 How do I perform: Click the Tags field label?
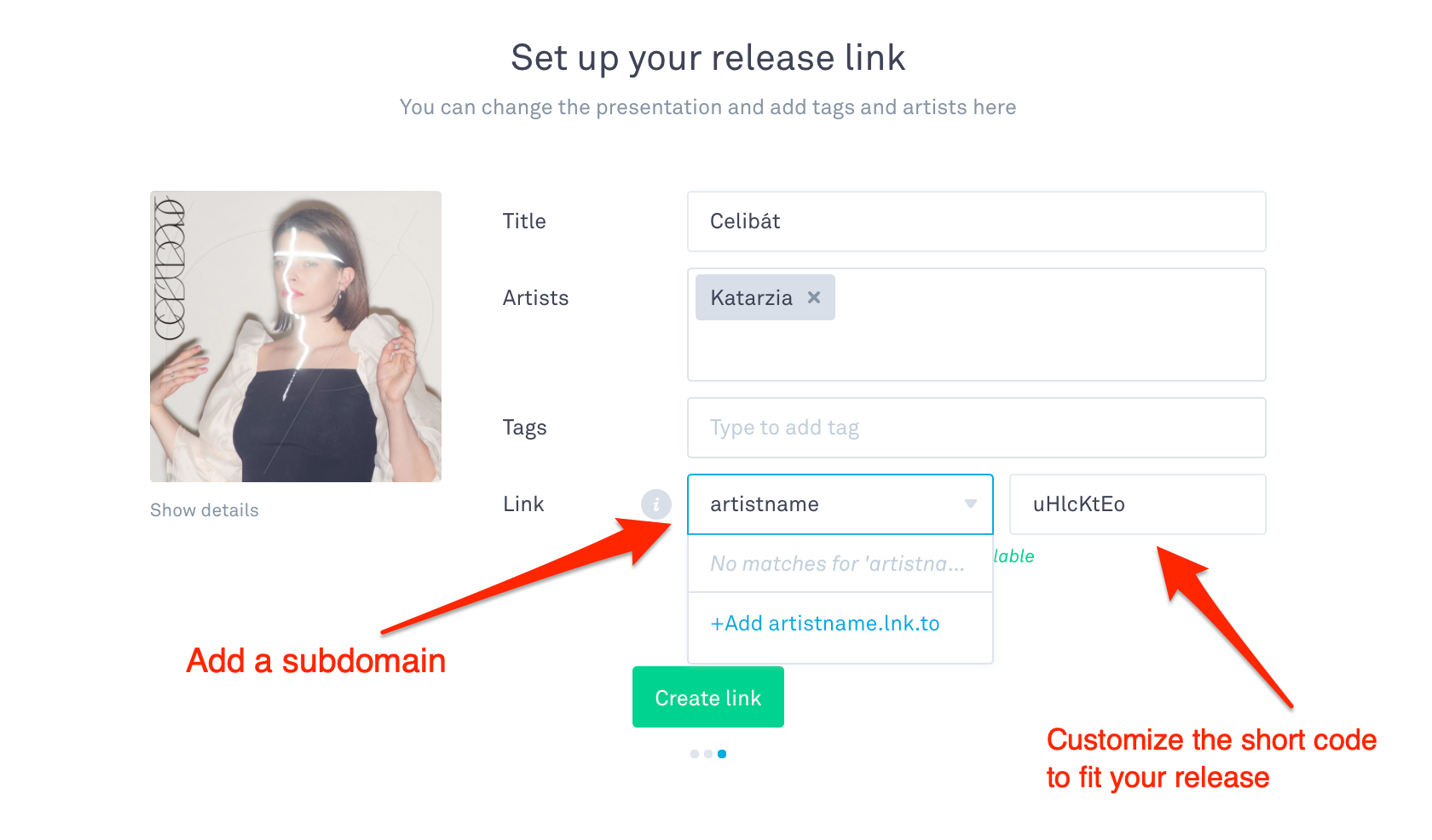click(x=524, y=428)
